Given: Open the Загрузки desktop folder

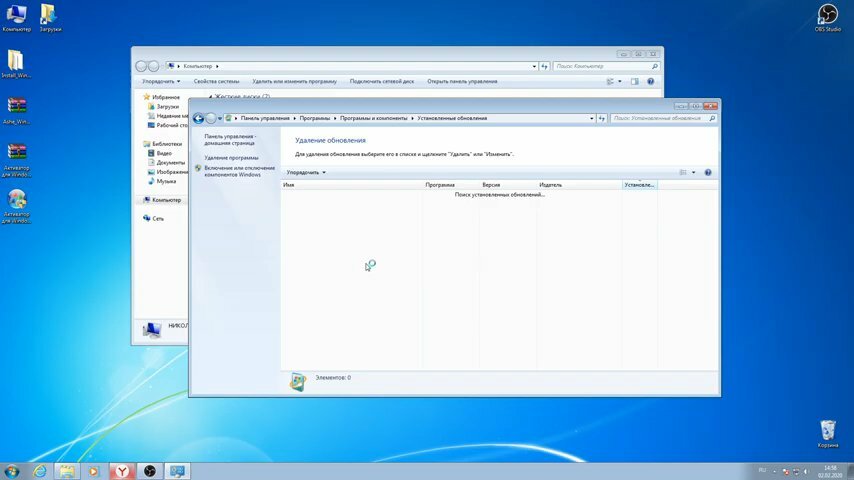Looking at the screenshot, I should click(50, 17).
